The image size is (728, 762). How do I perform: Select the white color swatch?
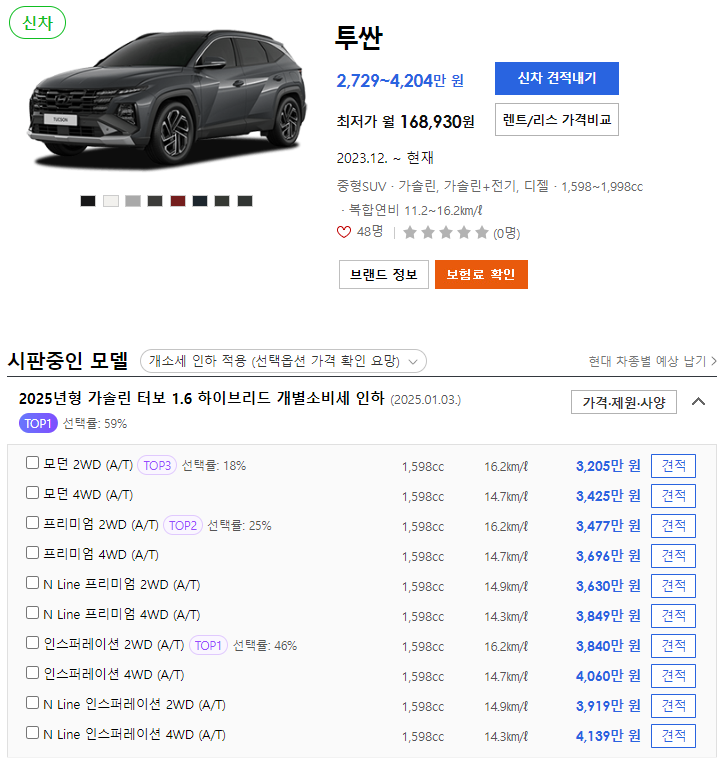[111, 201]
